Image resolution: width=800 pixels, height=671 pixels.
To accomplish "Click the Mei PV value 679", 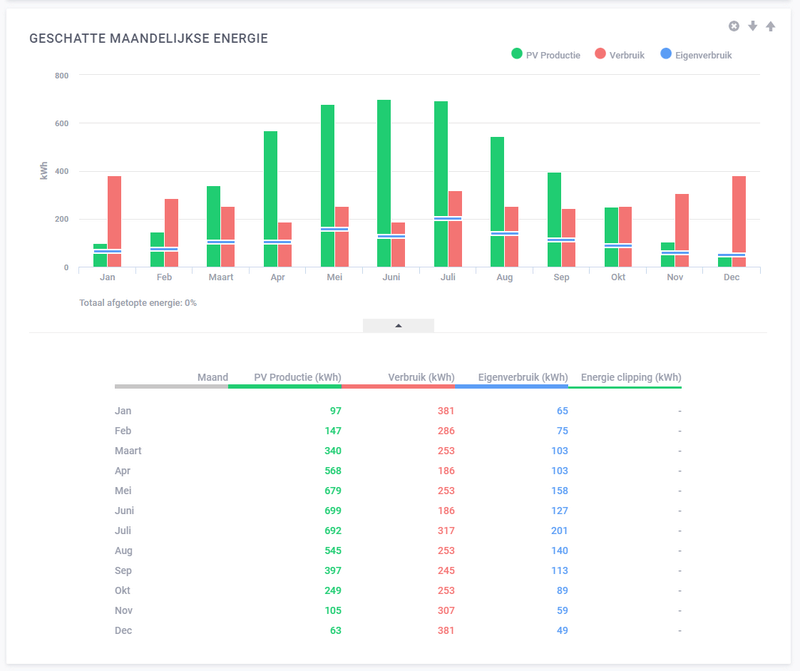I will click(332, 491).
